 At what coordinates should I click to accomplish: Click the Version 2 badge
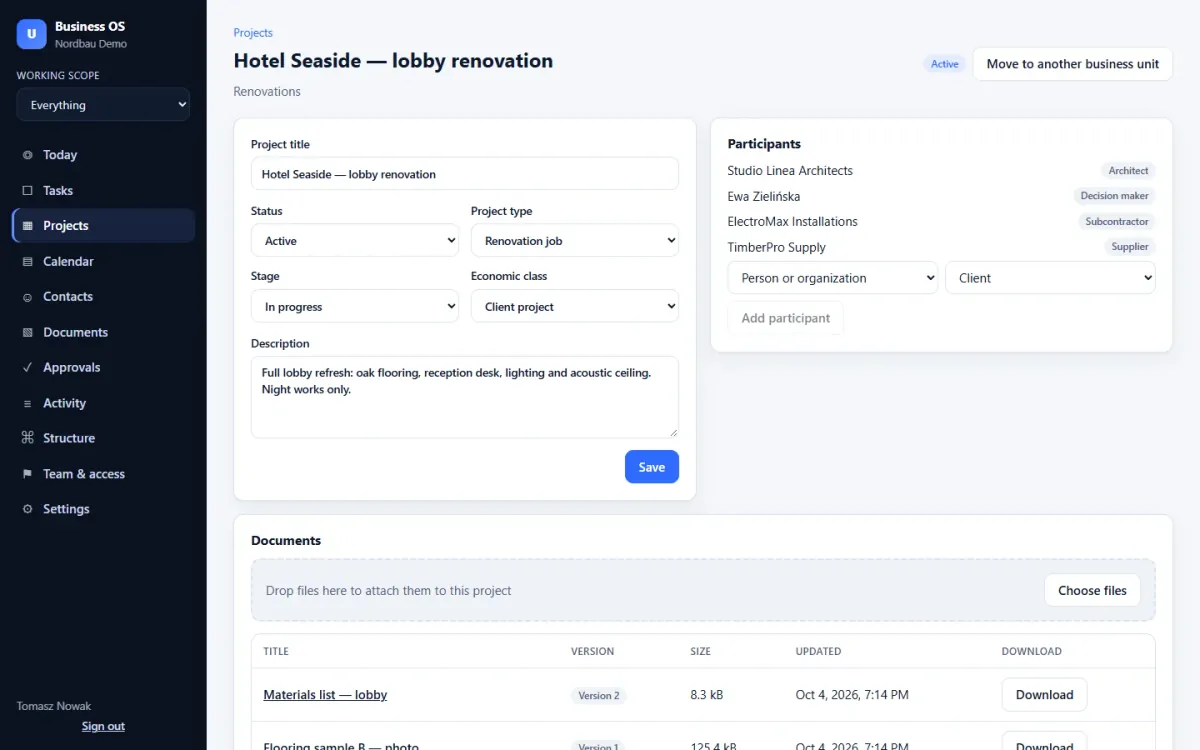[599, 696]
